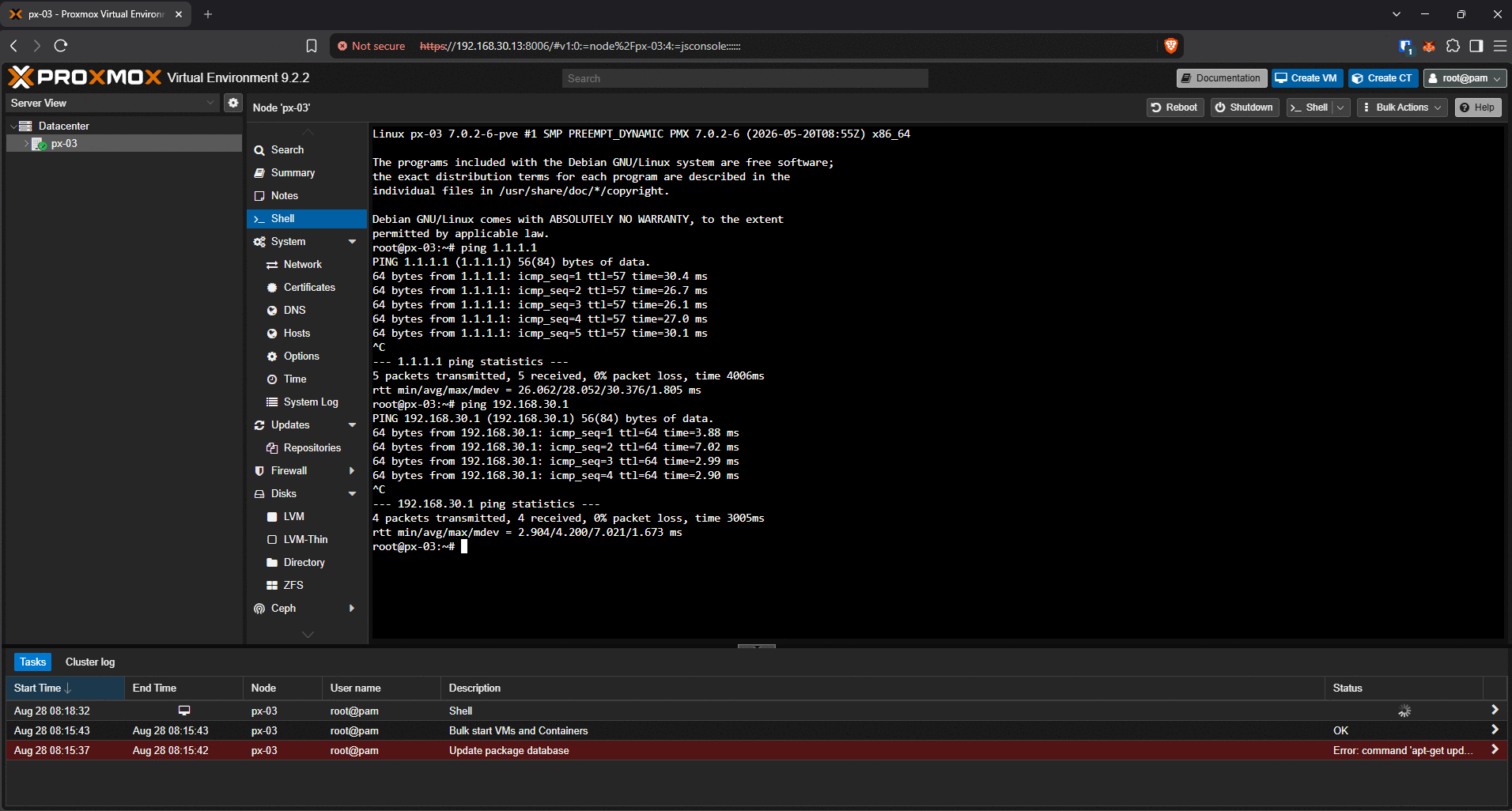Select the Tasks tab
The width and height of the screenshot is (1512, 811).
click(32, 662)
